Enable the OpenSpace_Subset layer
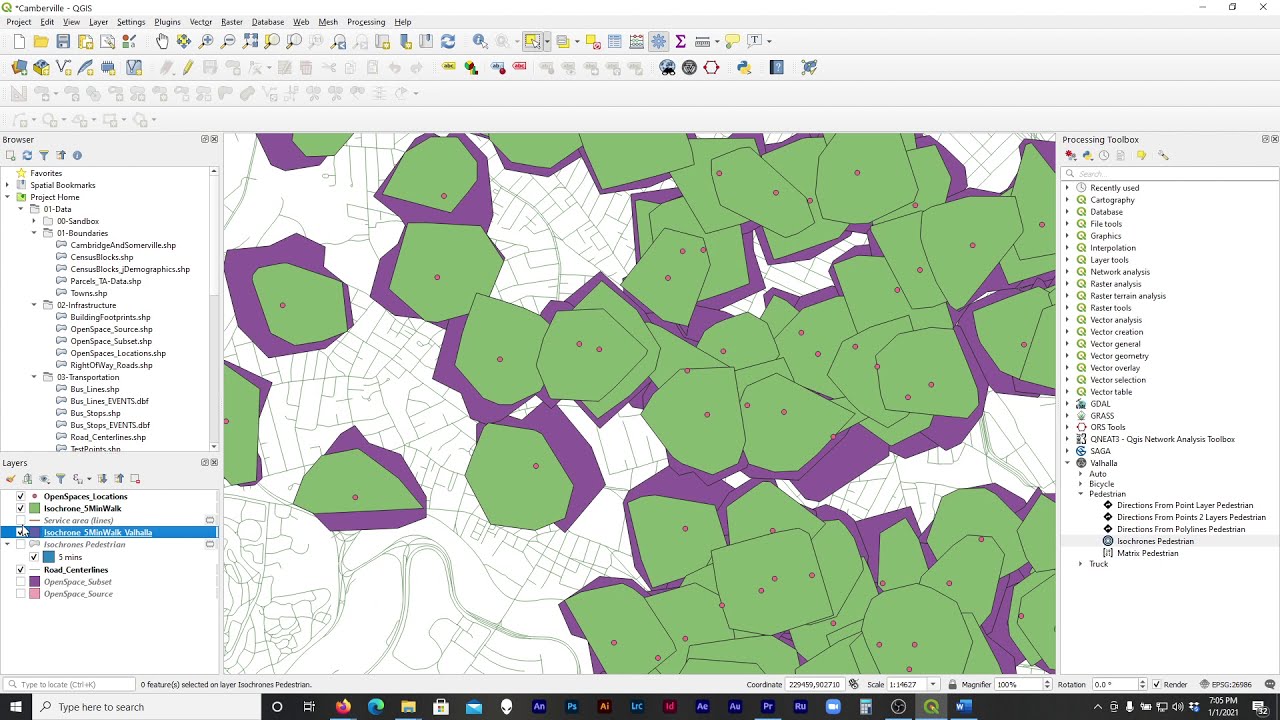Viewport: 1280px width, 720px height. click(x=20, y=582)
